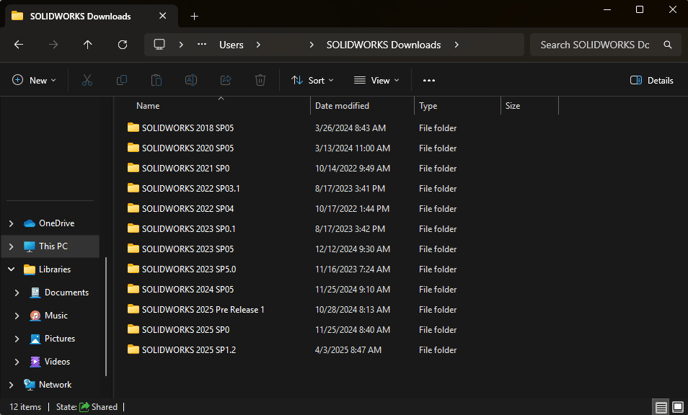Select Network in navigation pane

[55, 385]
